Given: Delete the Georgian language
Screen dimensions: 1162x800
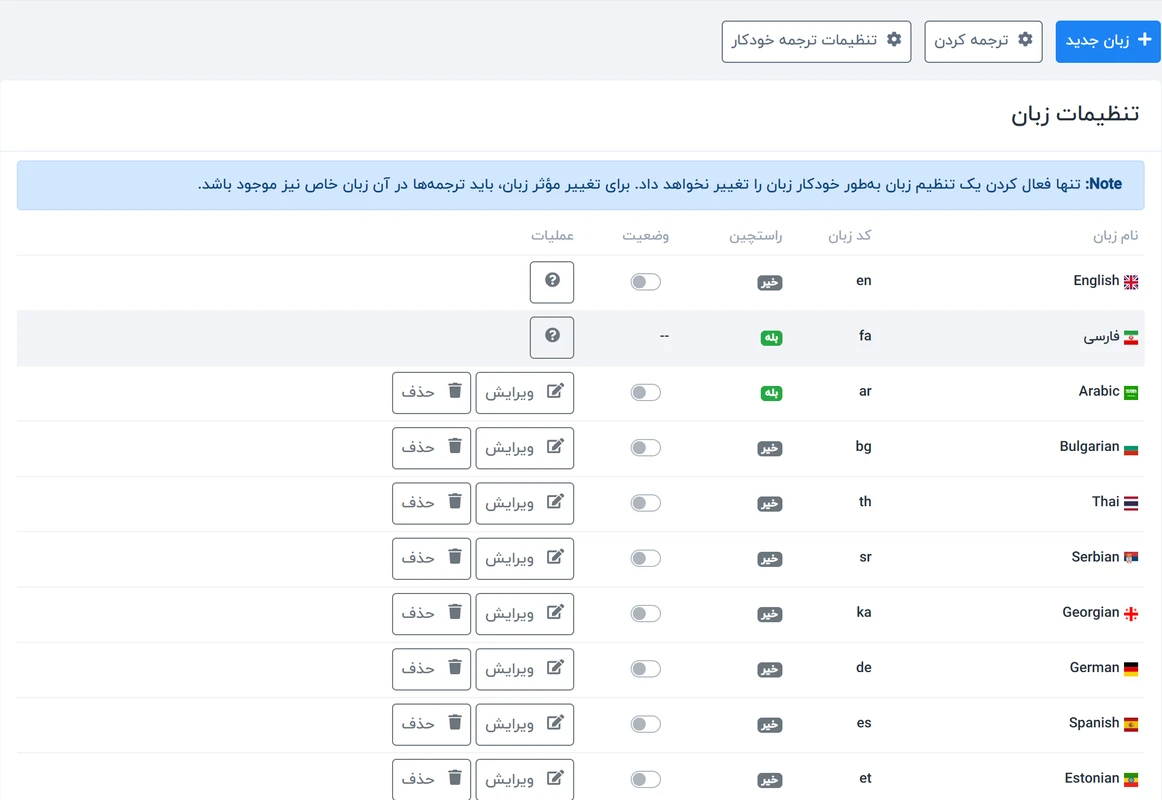Looking at the screenshot, I should (431, 614).
